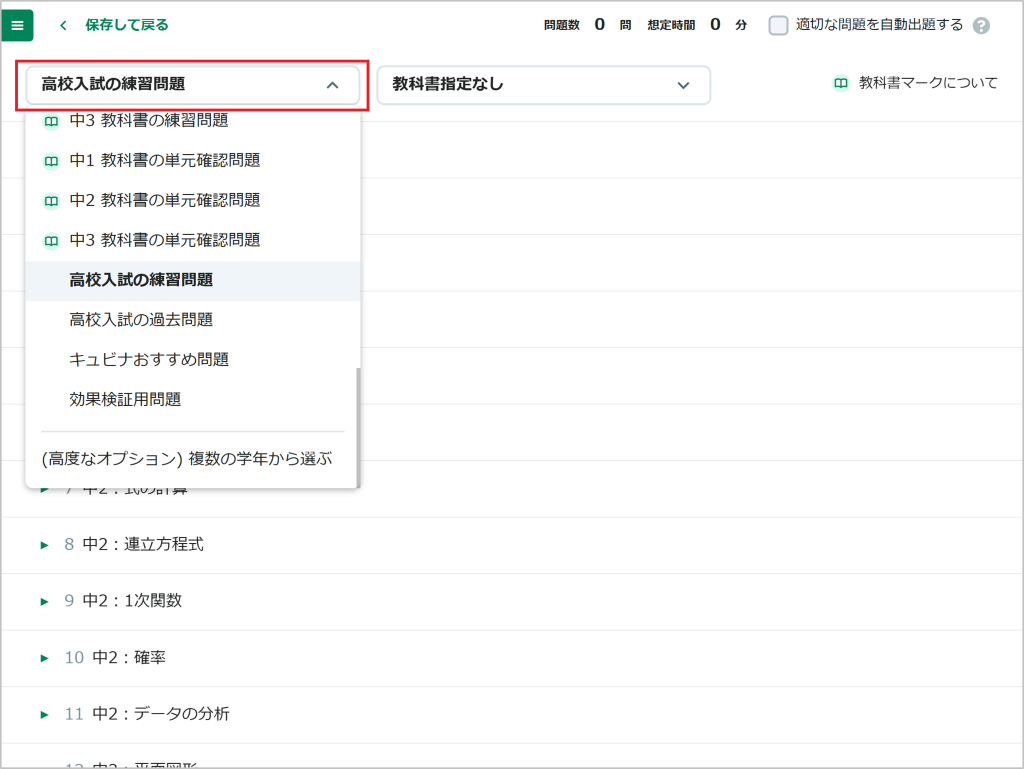This screenshot has height=769, width=1024.
Task: Click the dropdown list scrollbar
Action: coord(358,428)
